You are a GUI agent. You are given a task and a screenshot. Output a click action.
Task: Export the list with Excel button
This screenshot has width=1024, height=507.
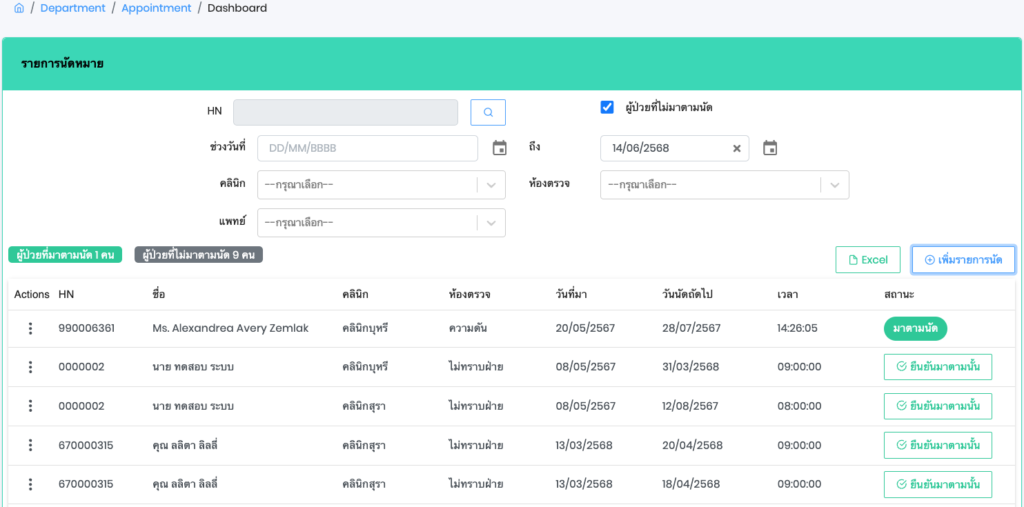pyautogui.click(x=867, y=260)
